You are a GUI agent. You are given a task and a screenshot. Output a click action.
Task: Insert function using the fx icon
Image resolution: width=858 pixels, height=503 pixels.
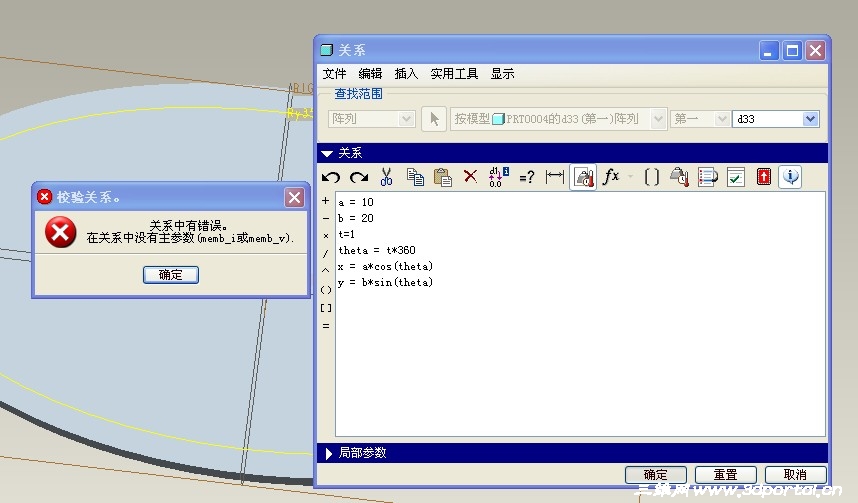(611, 176)
